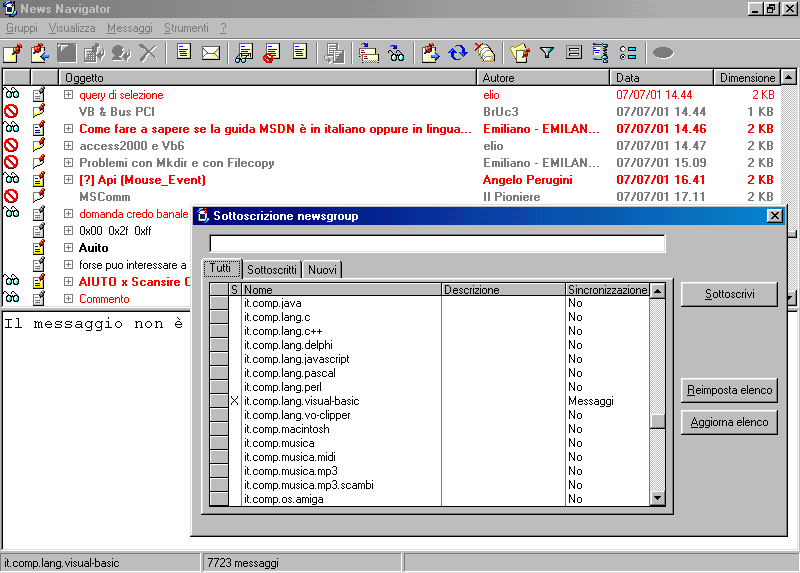This screenshot has width=800, height=573.
Task: Switch to the Sottoscritti tab
Action: coord(272,270)
